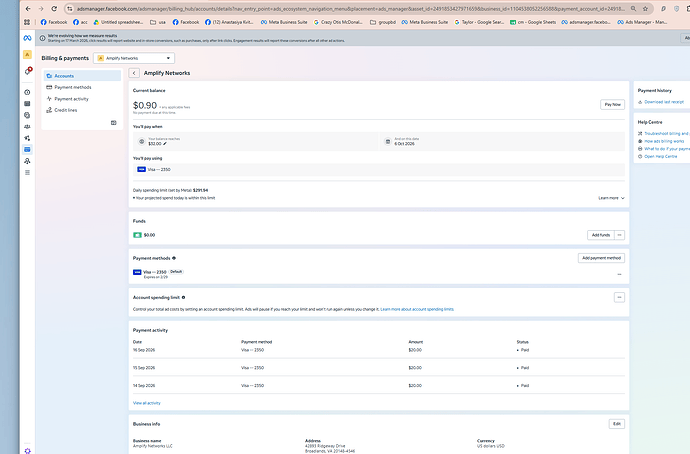Viewport: 690px width, 454px height.
Task: Click the magnifier icon in address bar
Action: [633, 9]
